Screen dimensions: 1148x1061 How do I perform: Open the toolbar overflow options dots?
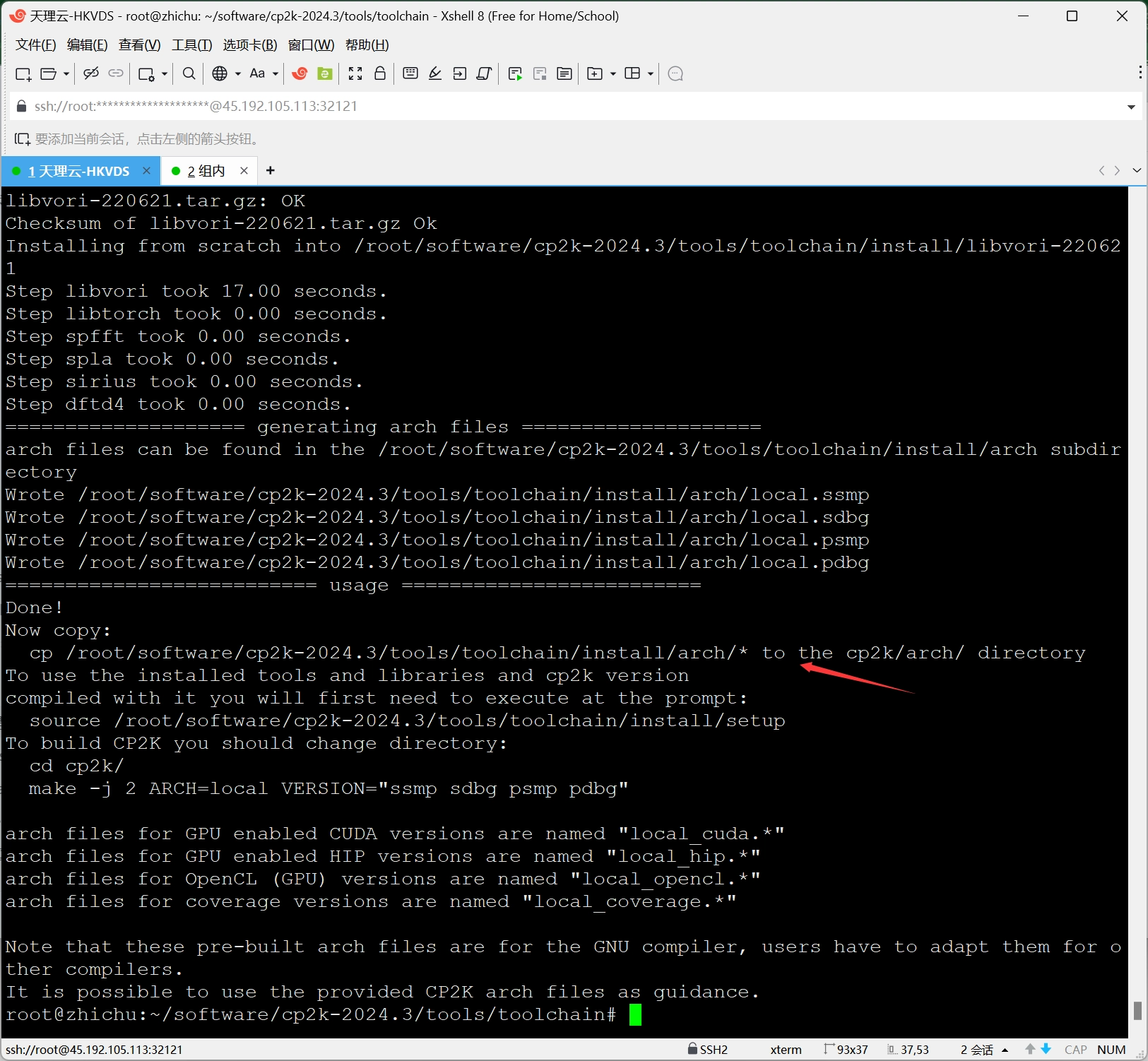click(x=1140, y=72)
